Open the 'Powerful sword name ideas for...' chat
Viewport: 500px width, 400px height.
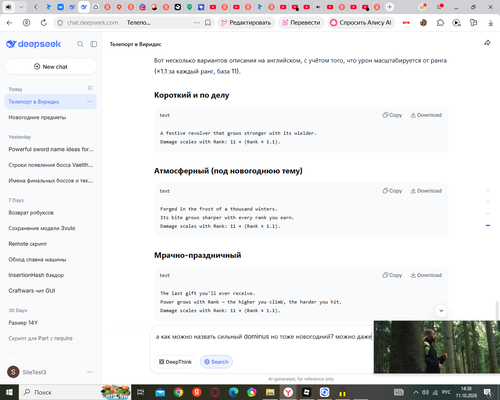coord(51,149)
